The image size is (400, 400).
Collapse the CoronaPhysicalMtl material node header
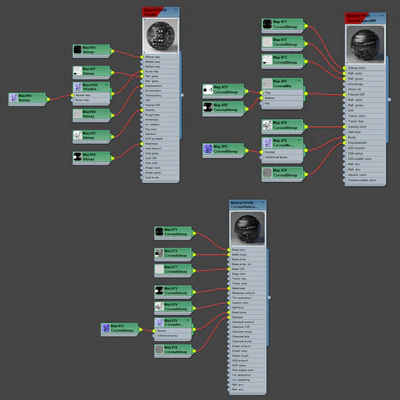262,202
